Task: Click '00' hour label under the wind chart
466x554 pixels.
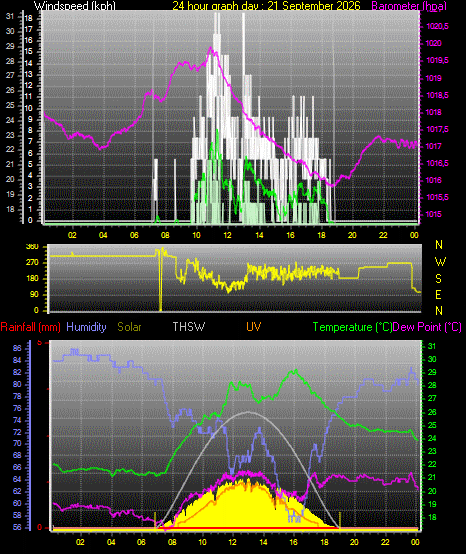Action: coord(414,235)
